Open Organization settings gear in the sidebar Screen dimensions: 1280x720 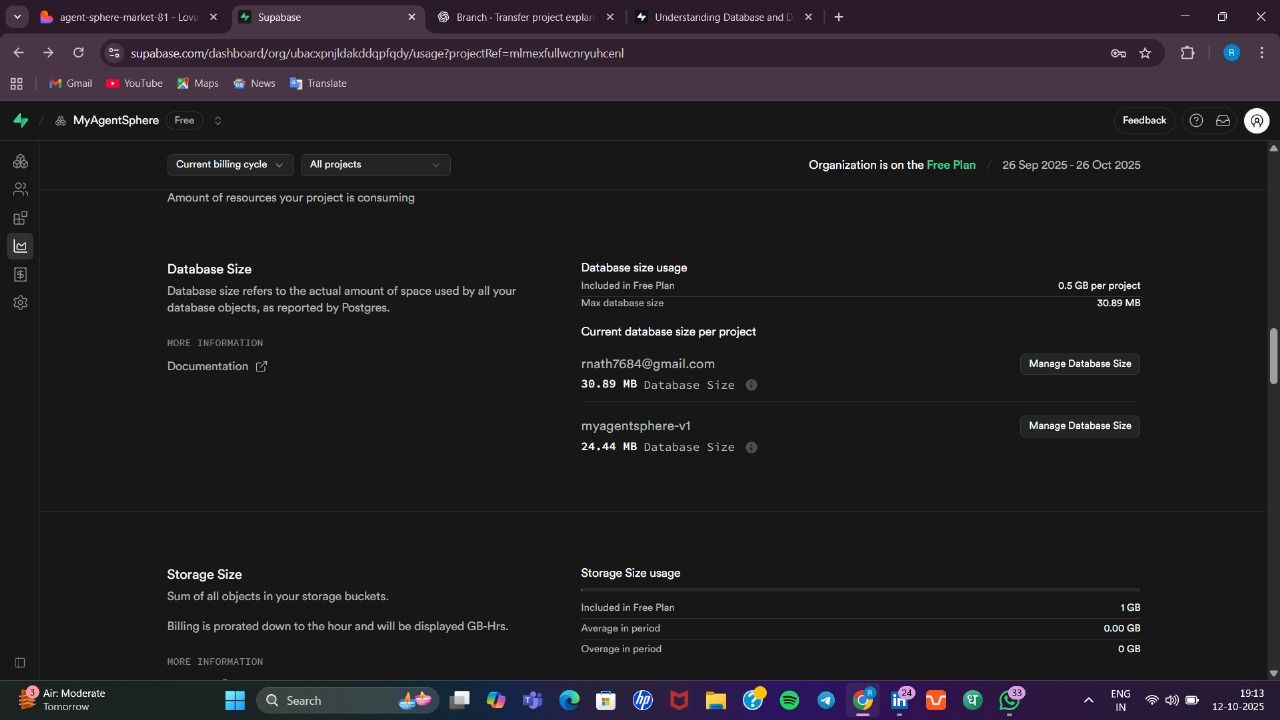click(20, 302)
